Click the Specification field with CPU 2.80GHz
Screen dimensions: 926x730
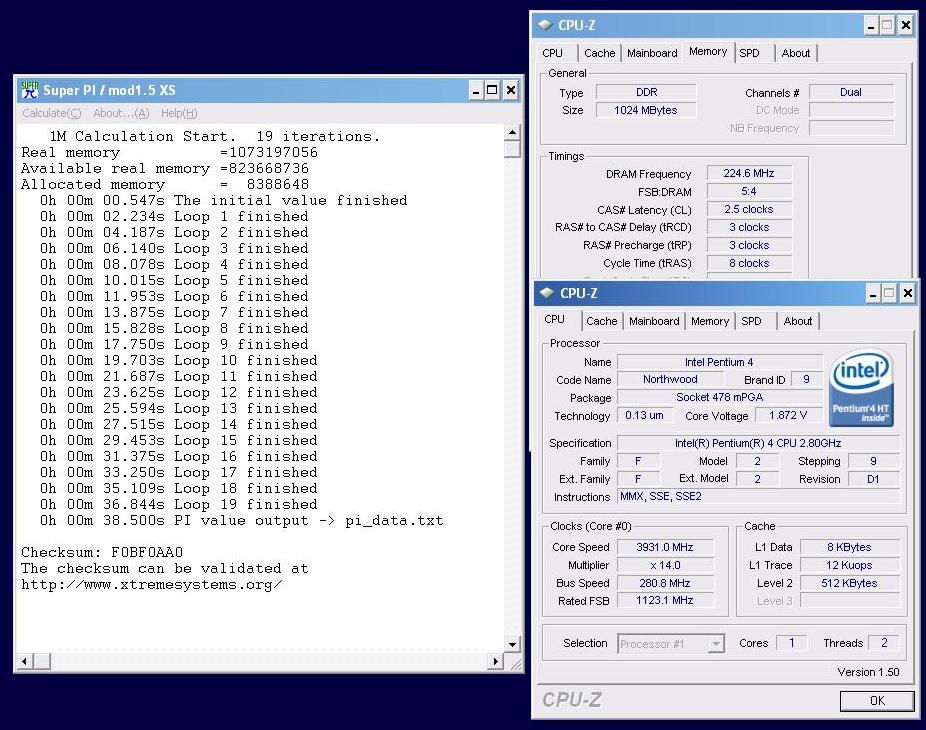(x=758, y=443)
